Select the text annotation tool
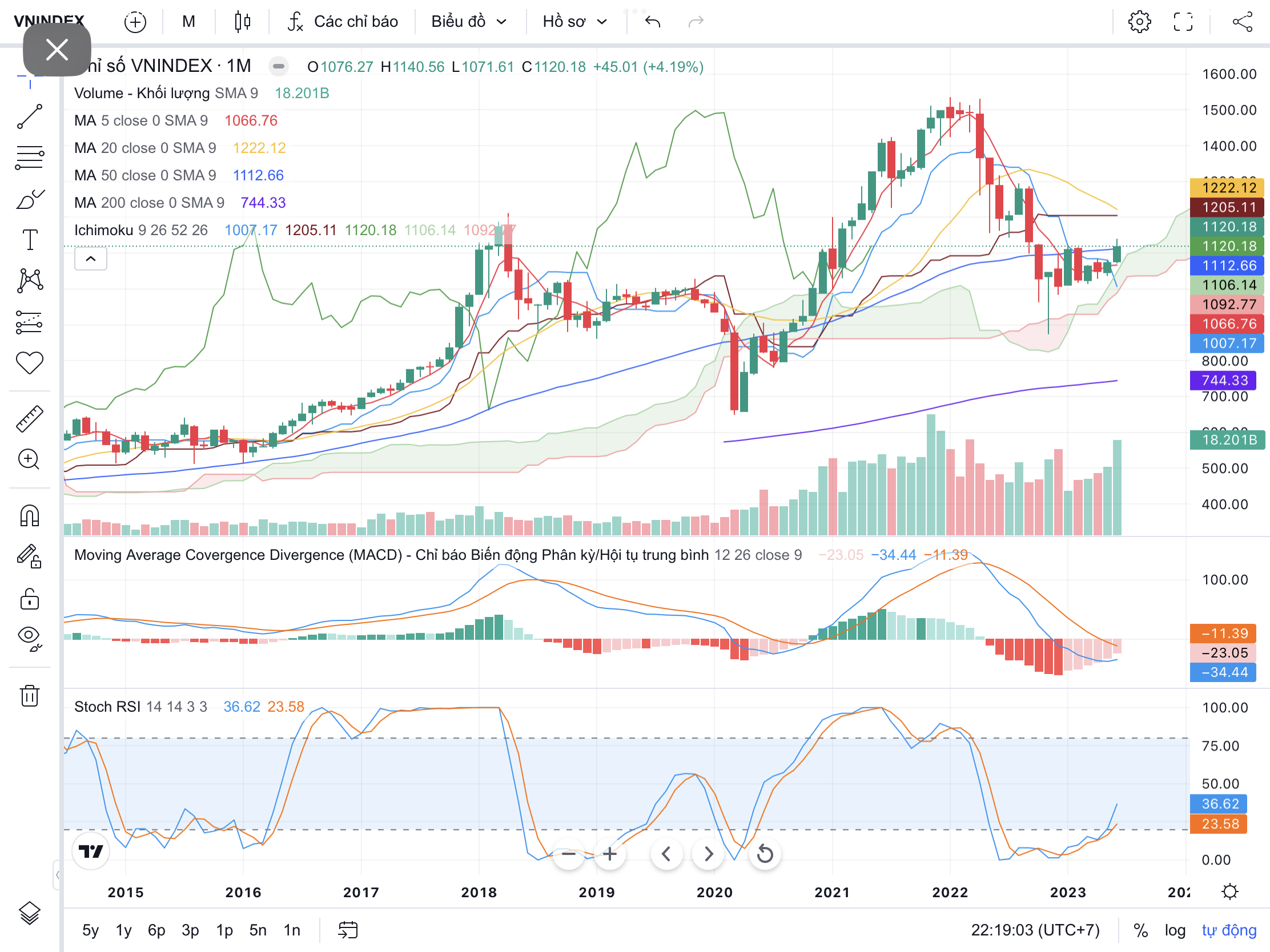The image size is (1270, 952). (30, 239)
